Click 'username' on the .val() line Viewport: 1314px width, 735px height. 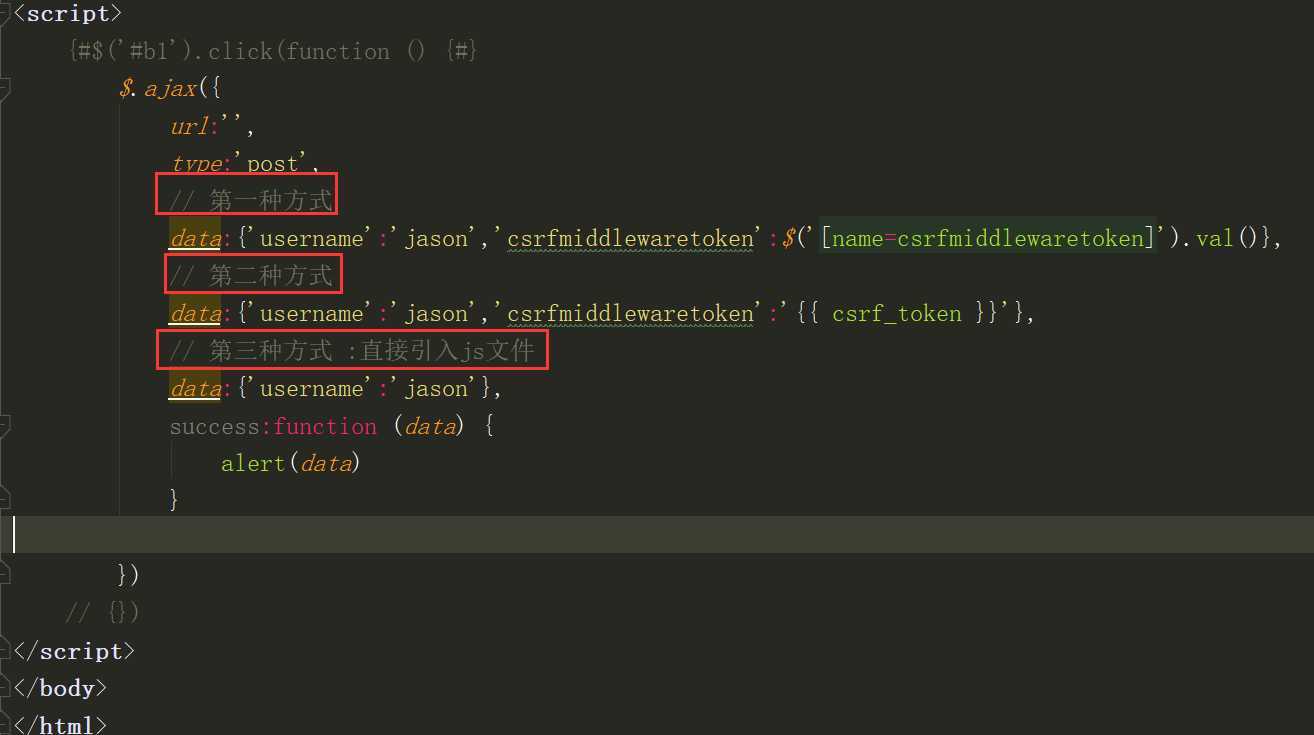(313, 239)
